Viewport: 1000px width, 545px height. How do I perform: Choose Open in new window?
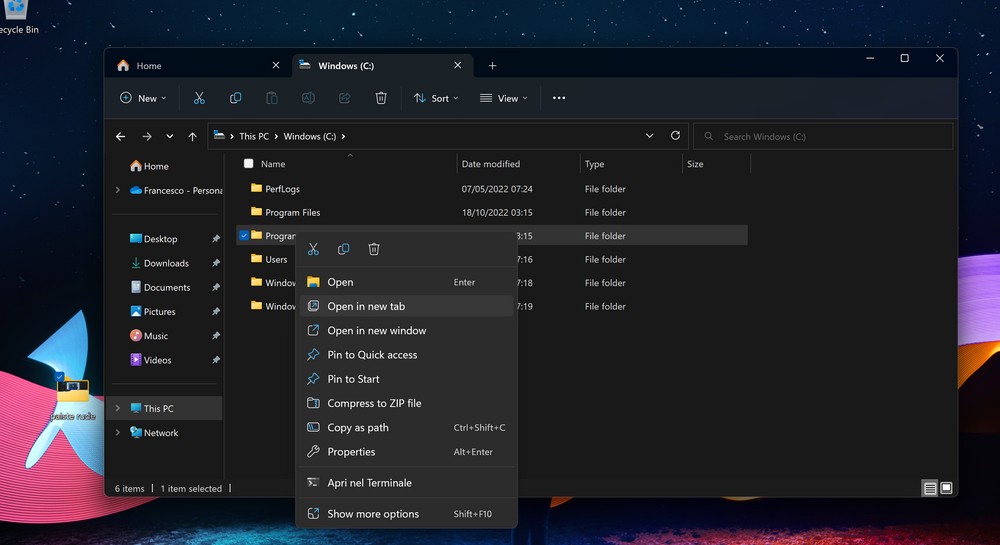coord(406,330)
